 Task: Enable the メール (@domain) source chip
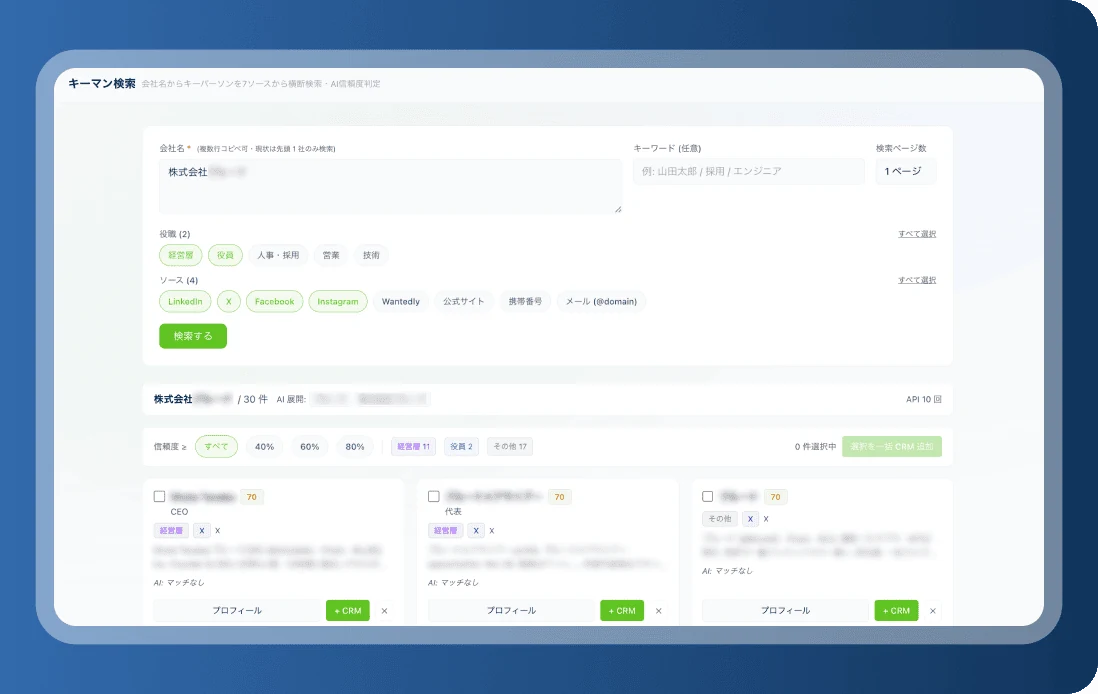pos(602,301)
